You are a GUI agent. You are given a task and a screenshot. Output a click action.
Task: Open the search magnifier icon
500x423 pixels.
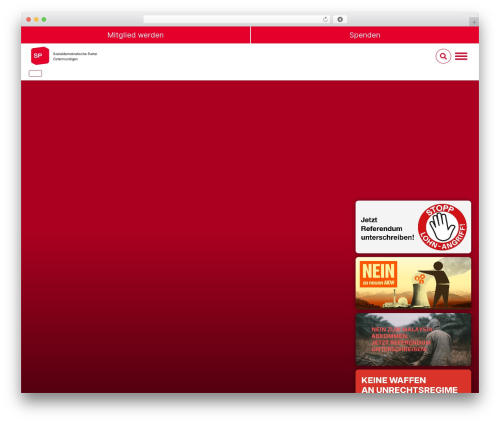[443, 56]
